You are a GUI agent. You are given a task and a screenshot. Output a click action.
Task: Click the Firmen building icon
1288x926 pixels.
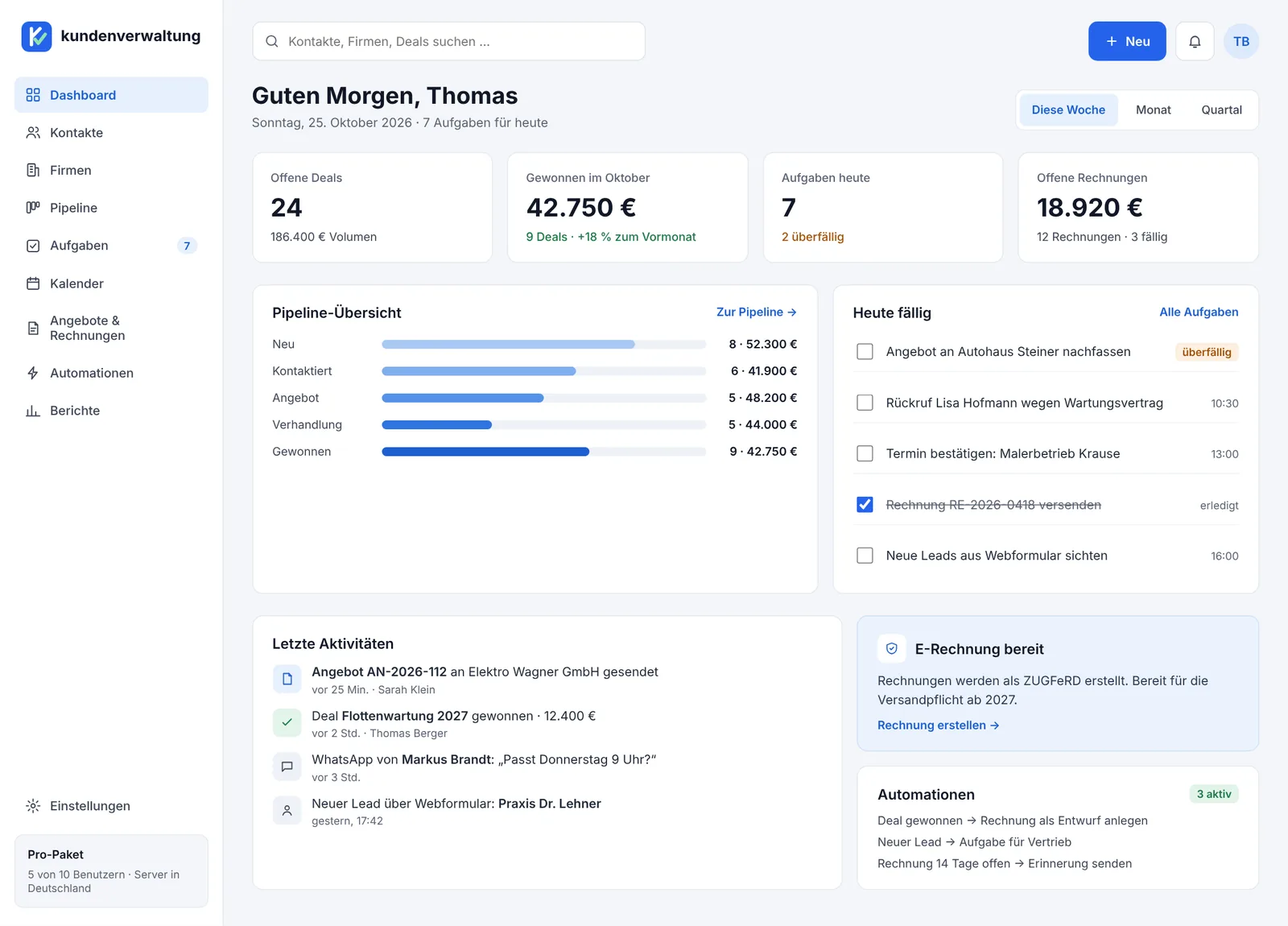pos(33,170)
